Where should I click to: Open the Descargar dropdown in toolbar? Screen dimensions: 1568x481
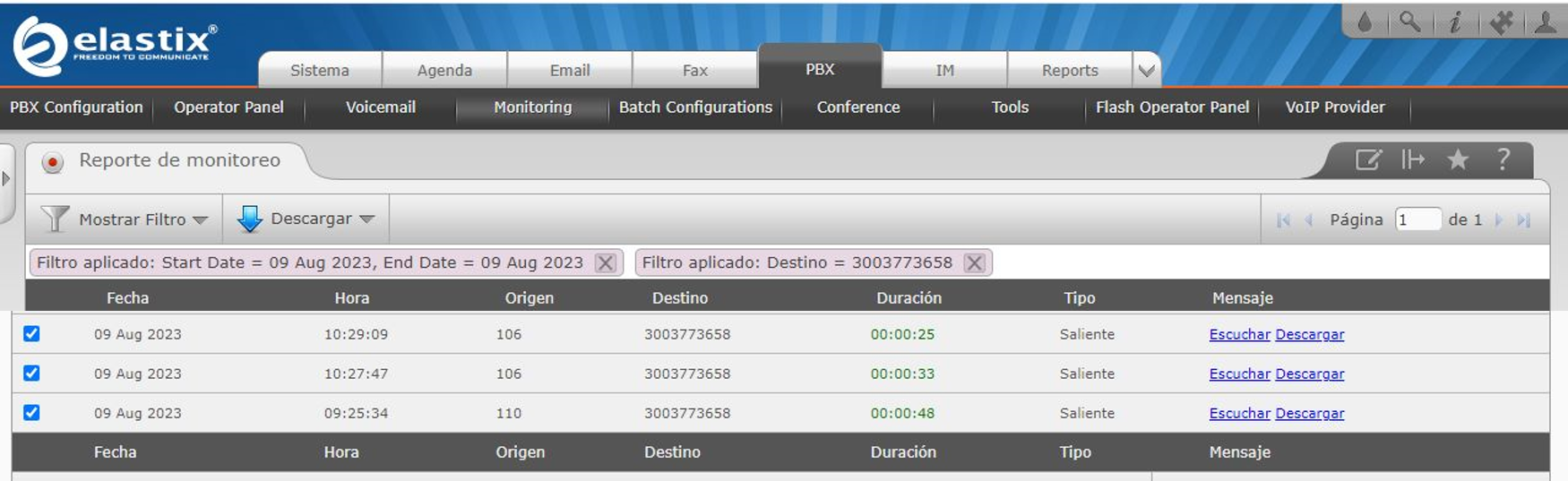pyautogui.click(x=306, y=219)
